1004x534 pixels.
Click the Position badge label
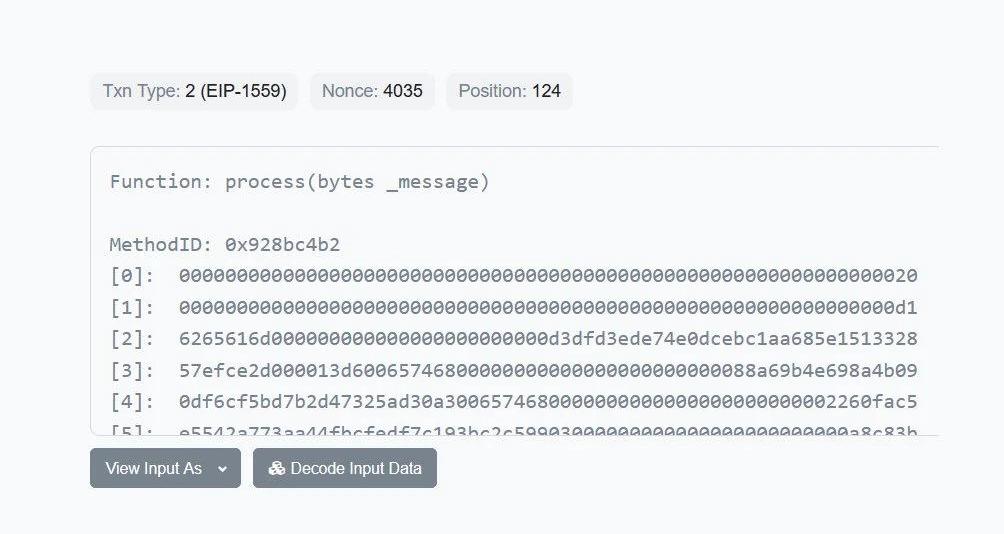(x=492, y=91)
